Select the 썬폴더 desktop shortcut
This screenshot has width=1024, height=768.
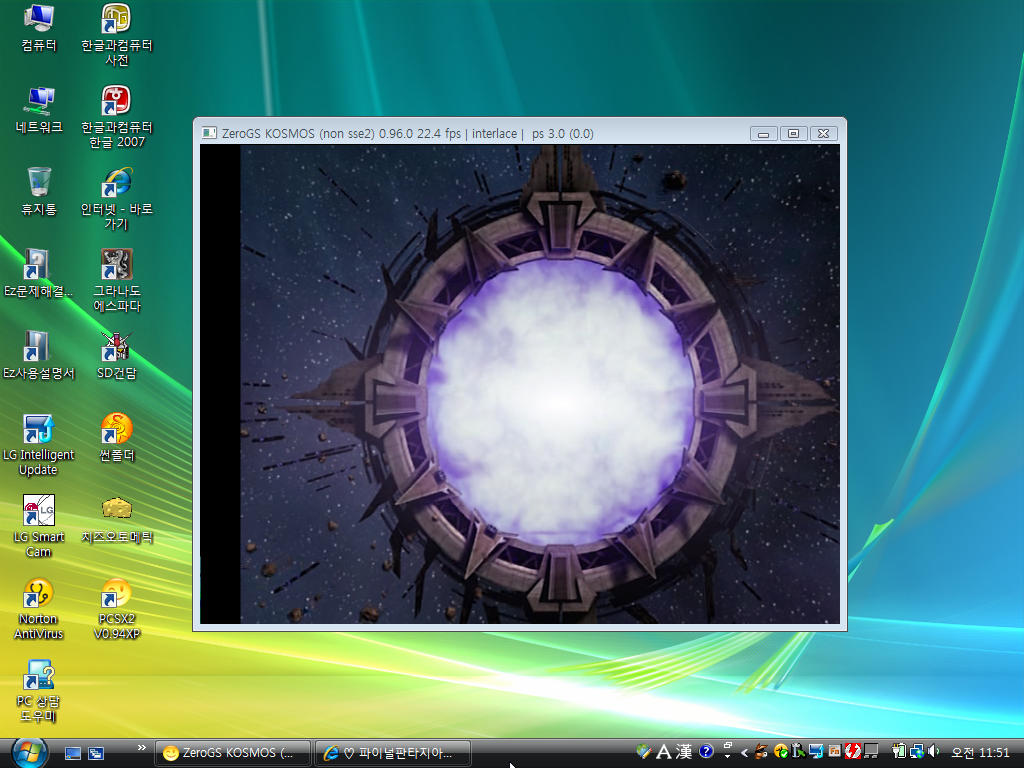click(116, 438)
